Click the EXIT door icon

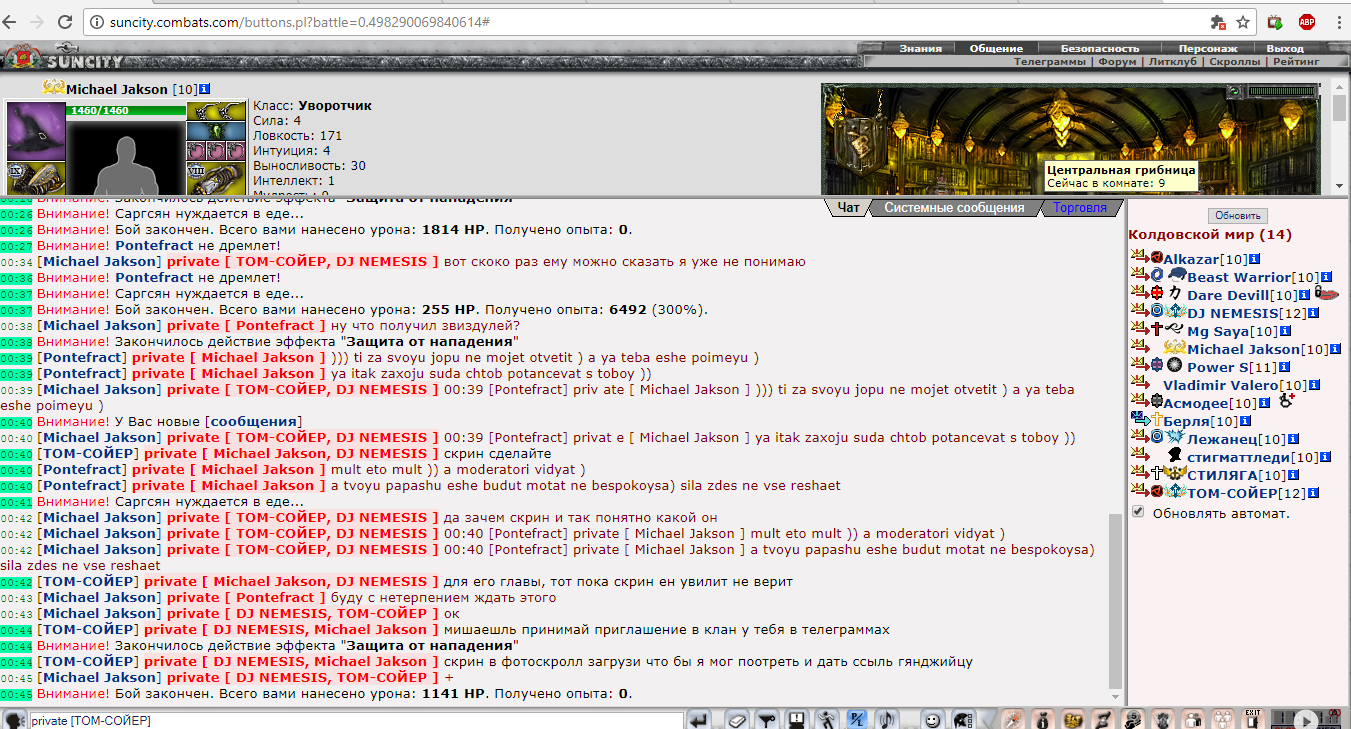coord(1253,719)
